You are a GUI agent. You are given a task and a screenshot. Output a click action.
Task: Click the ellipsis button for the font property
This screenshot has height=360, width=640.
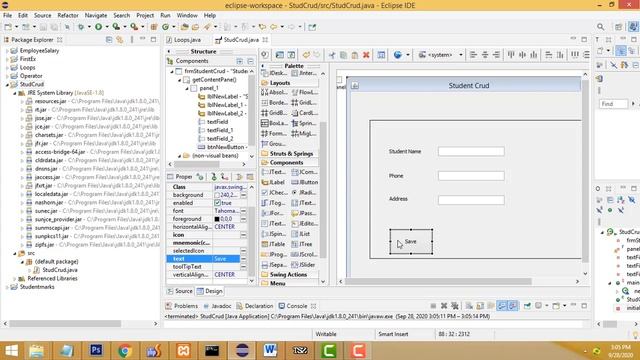[243, 211]
